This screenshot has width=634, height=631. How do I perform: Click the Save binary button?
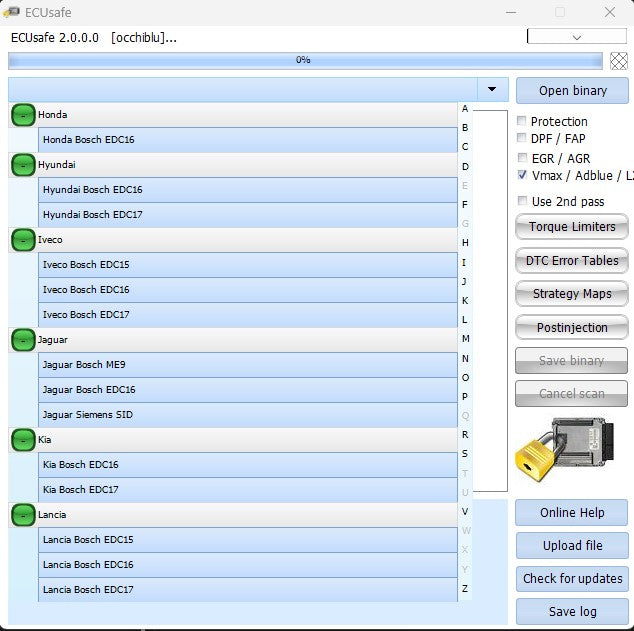tap(571, 361)
